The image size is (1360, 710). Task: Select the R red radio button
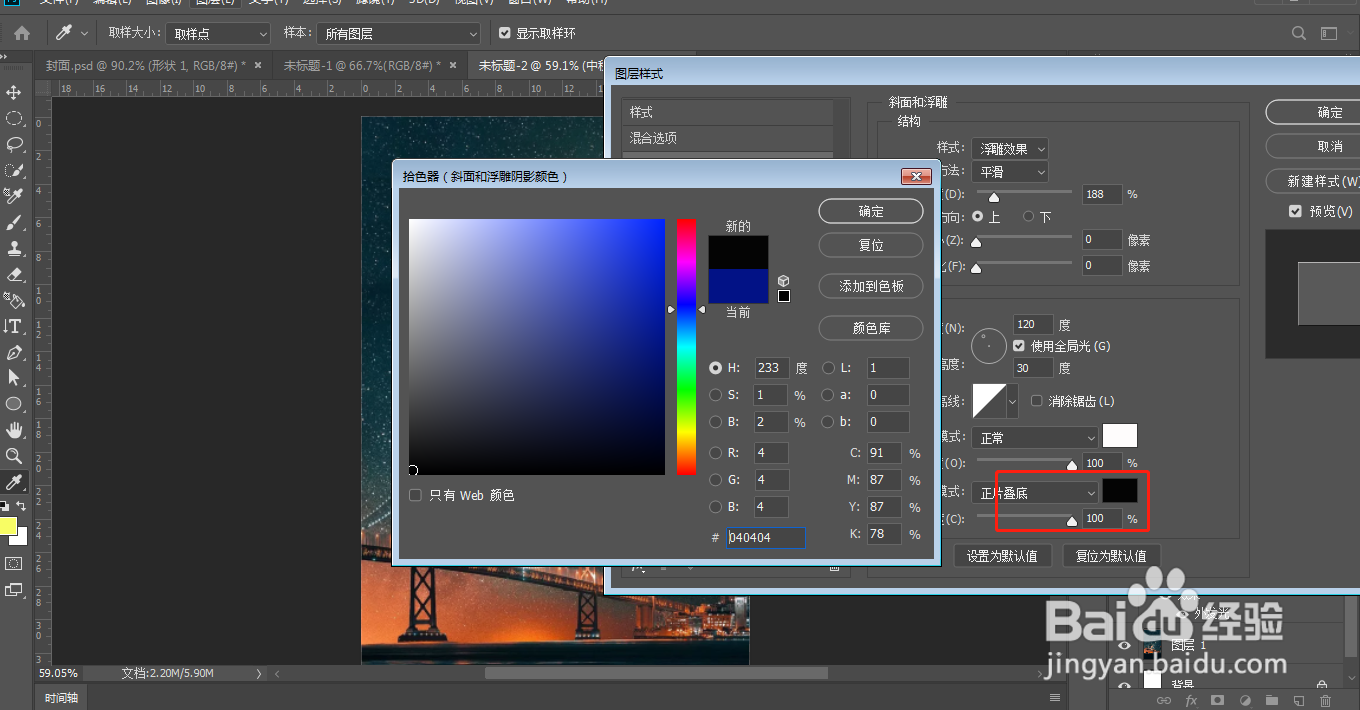click(x=715, y=453)
